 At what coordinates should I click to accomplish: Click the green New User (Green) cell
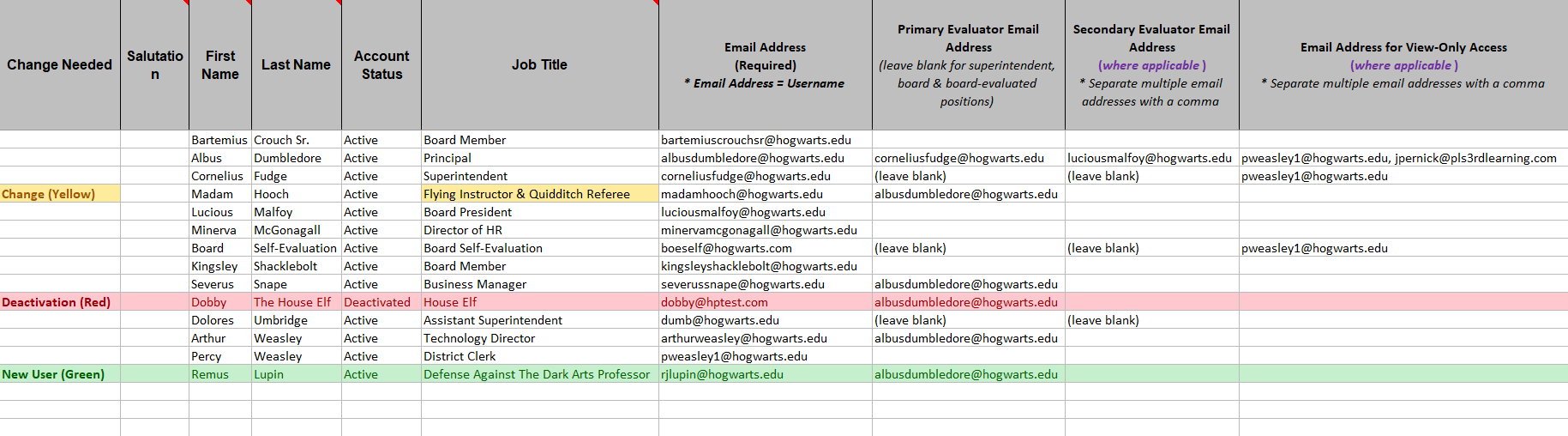point(60,374)
